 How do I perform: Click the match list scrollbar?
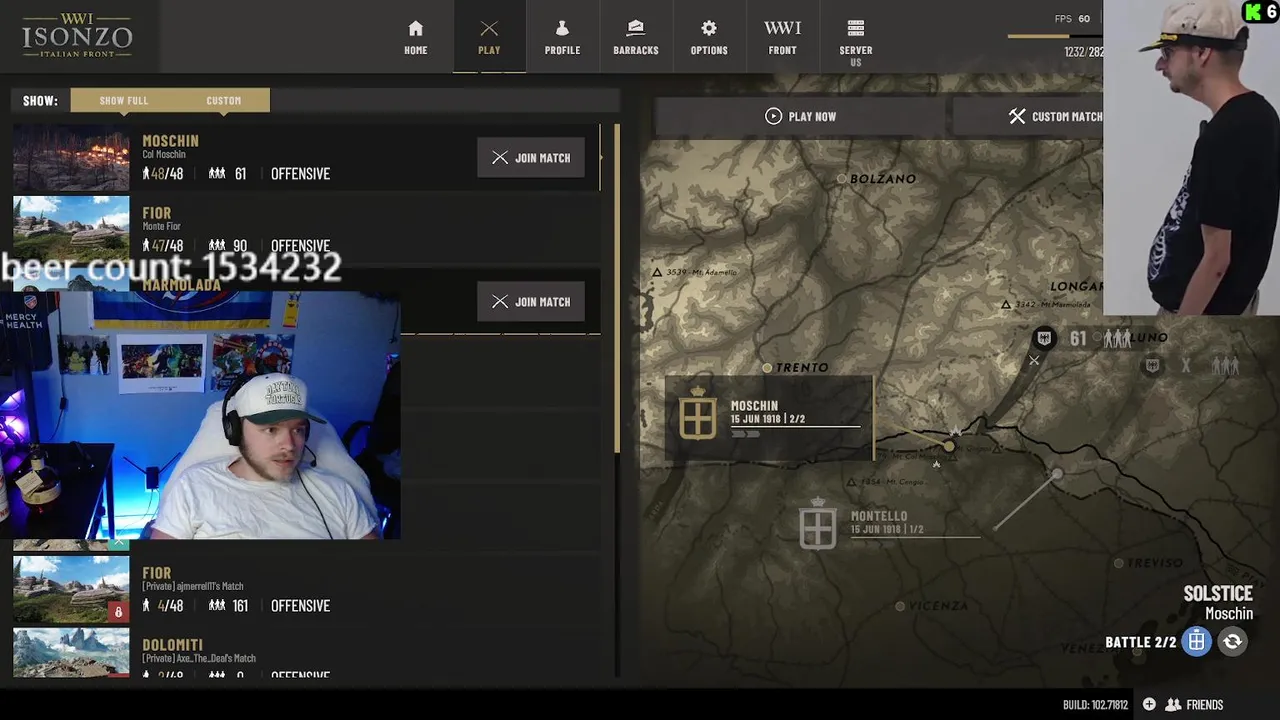tap(617, 288)
